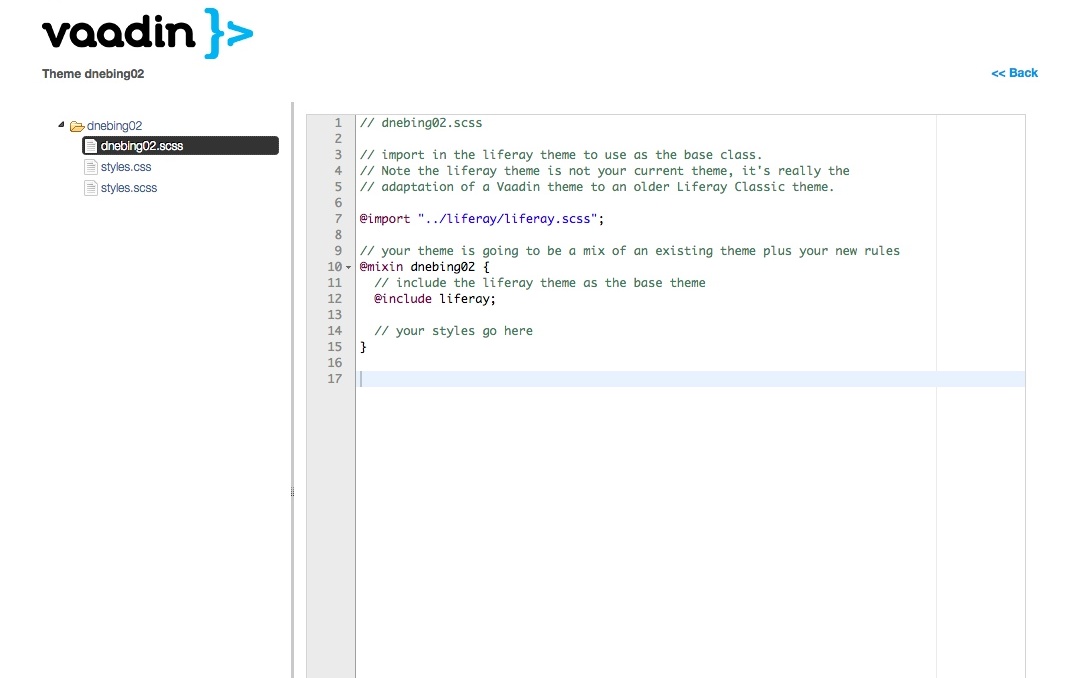Fold the @mixin block at line 10
This screenshot has height=678, width=1080.
(x=348, y=267)
